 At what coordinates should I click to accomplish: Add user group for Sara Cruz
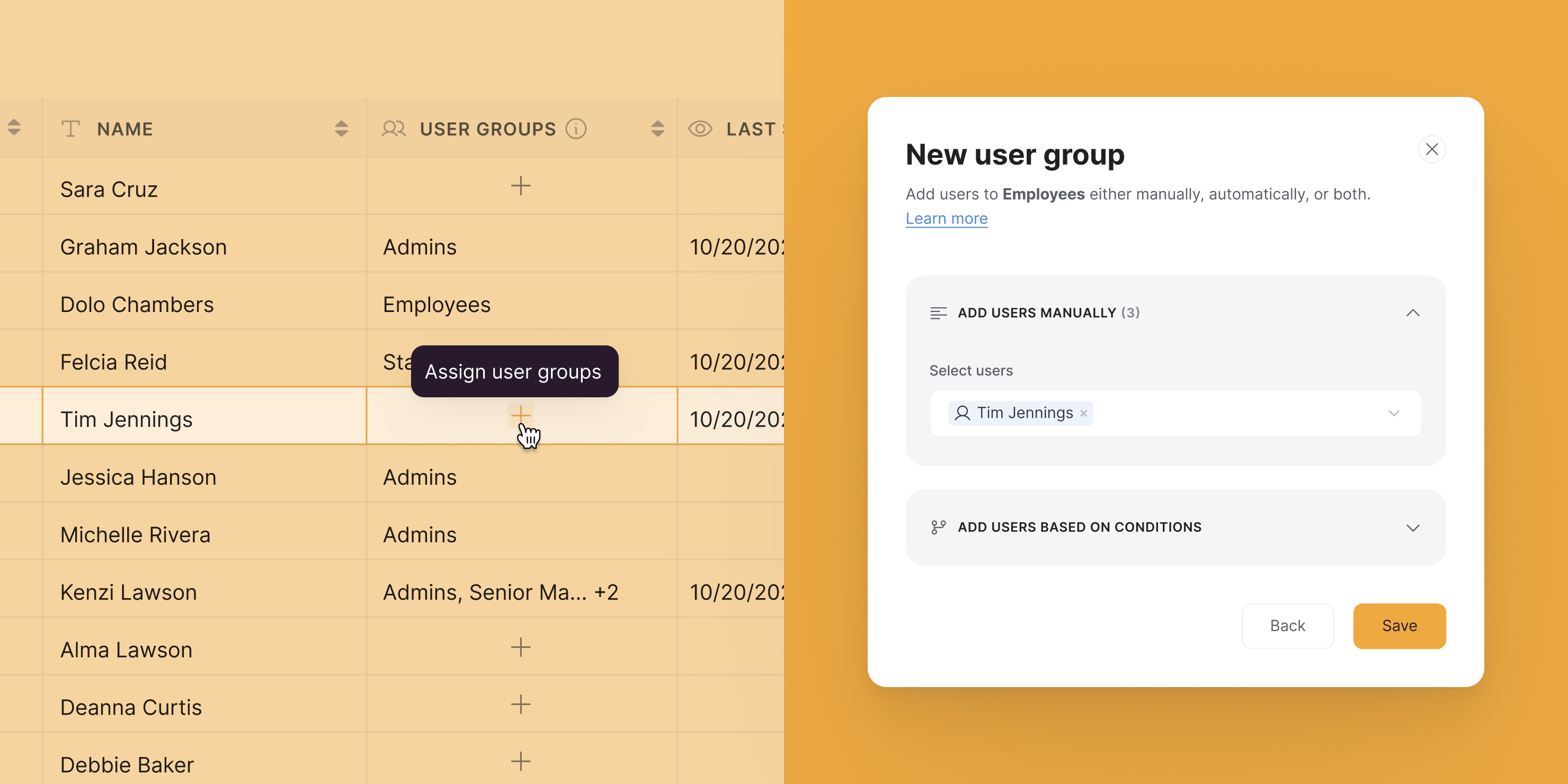coord(520,185)
